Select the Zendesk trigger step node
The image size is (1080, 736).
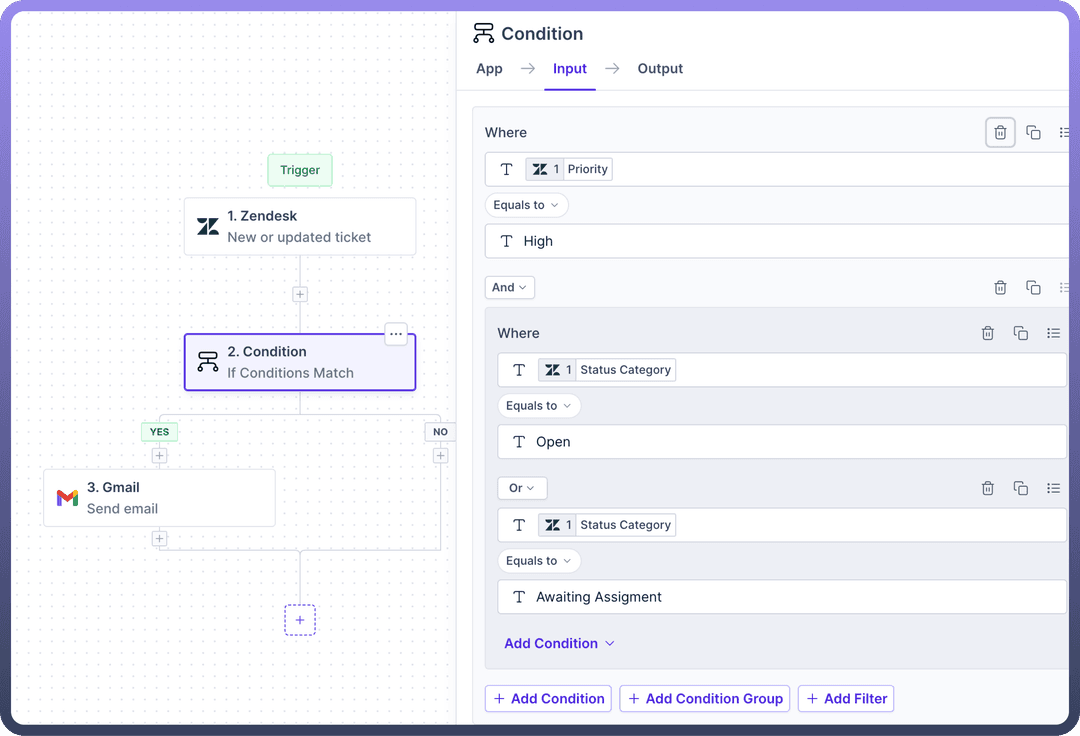[300, 227]
